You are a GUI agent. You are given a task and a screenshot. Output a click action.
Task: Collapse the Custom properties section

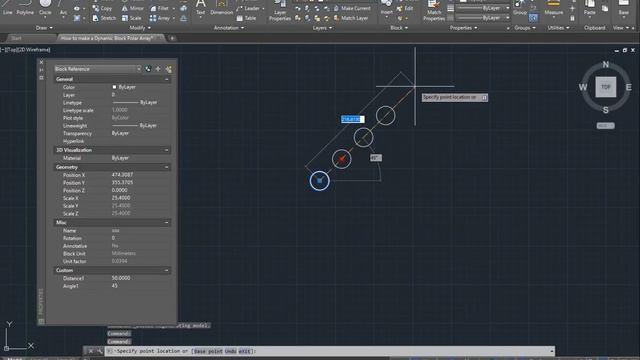tap(167, 271)
